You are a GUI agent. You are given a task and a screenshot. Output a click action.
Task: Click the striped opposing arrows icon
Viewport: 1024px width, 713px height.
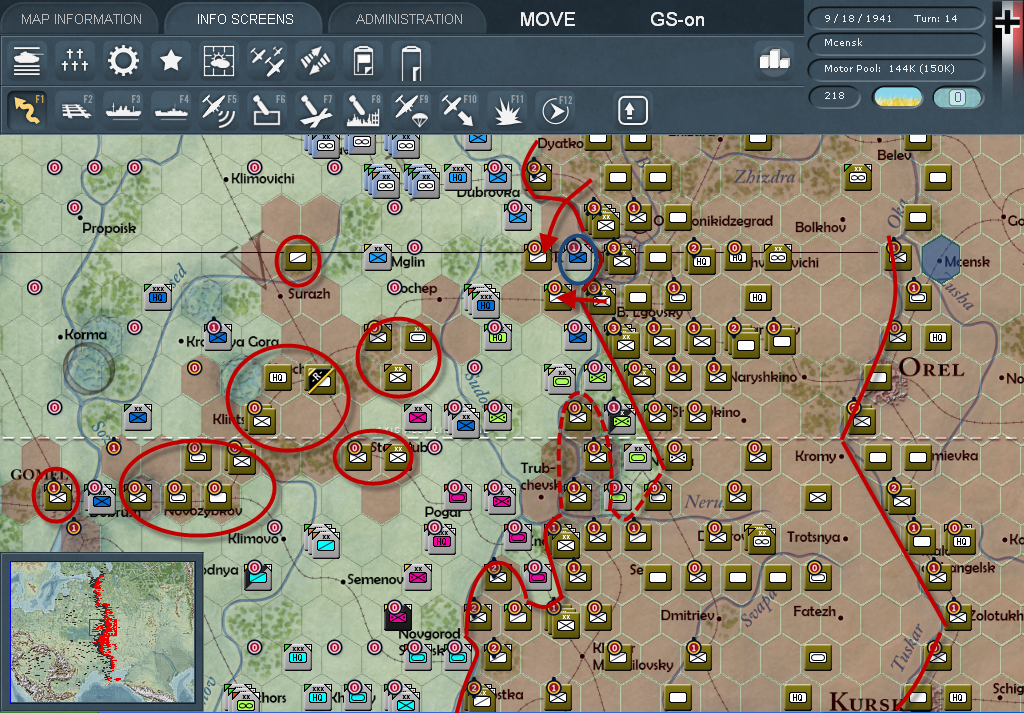point(315,61)
